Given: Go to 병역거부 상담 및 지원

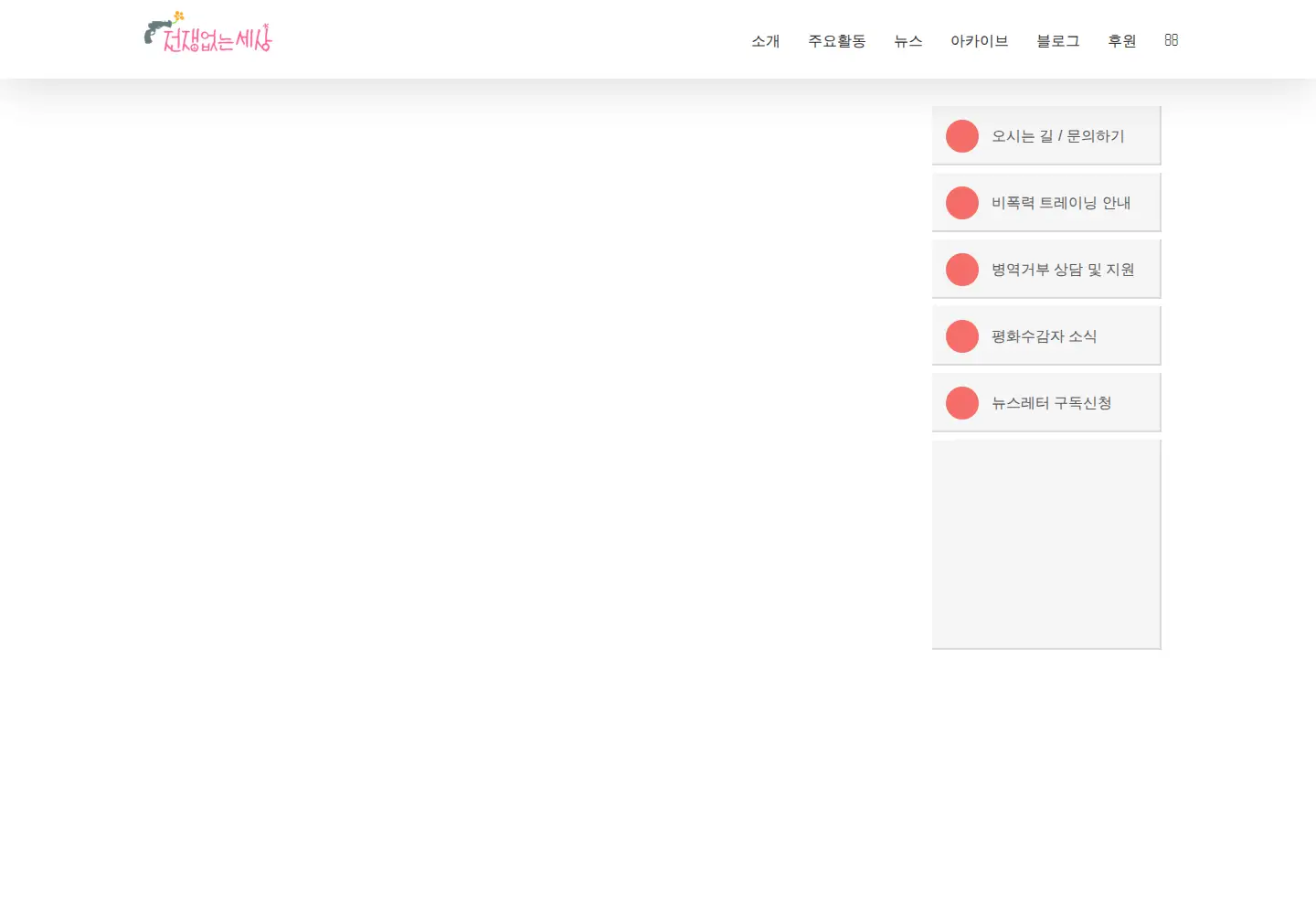Looking at the screenshot, I should [1046, 270].
